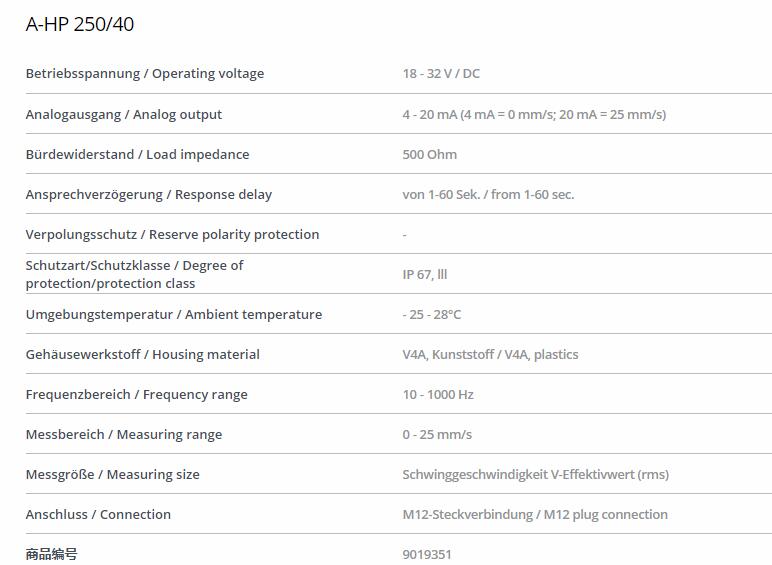Image resolution: width=772 pixels, height=565 pixels.
Task: Select the Analogausgang / Analog output label
Action: tap(124, 115)
